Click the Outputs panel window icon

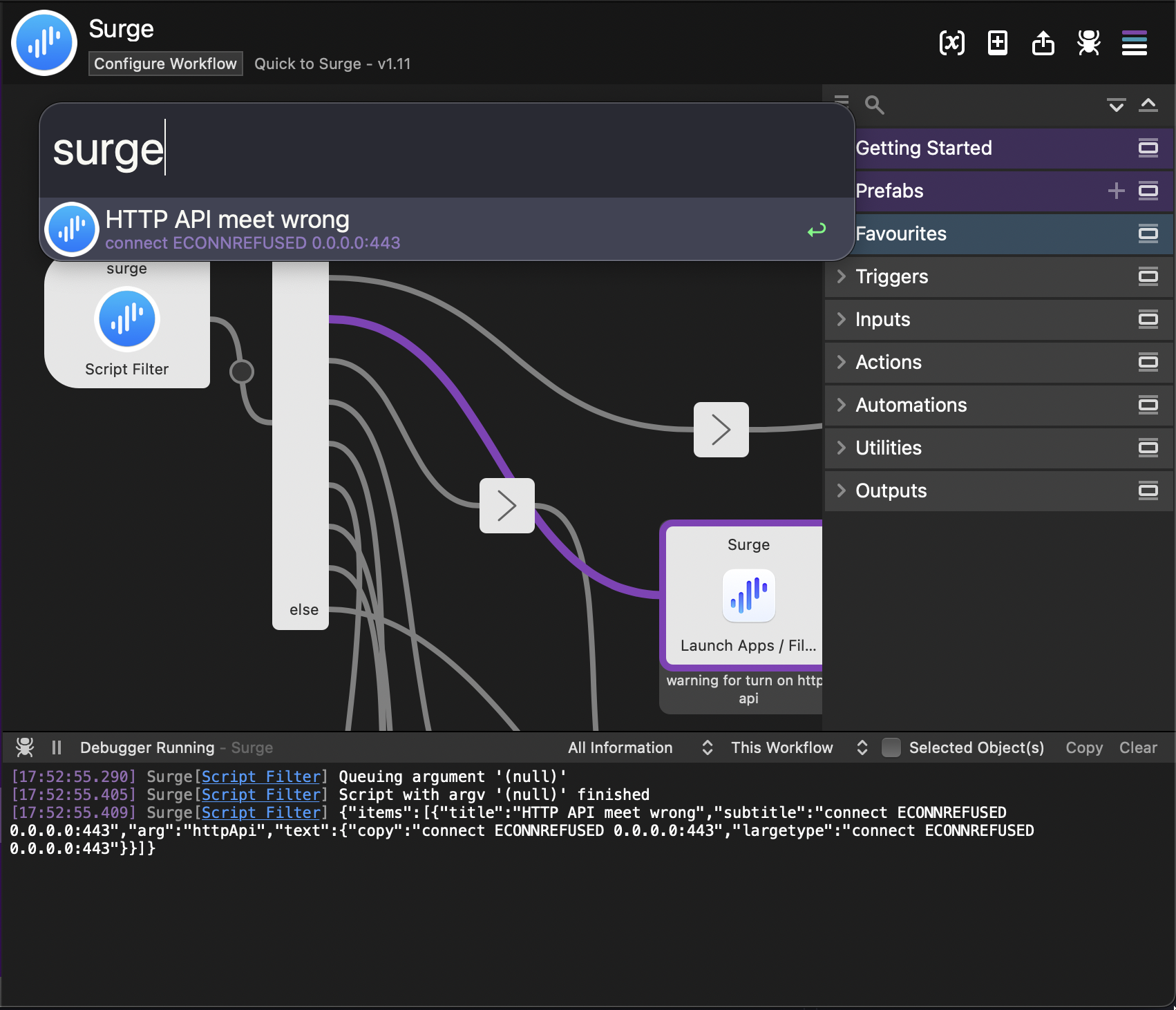click(1148, 490)
